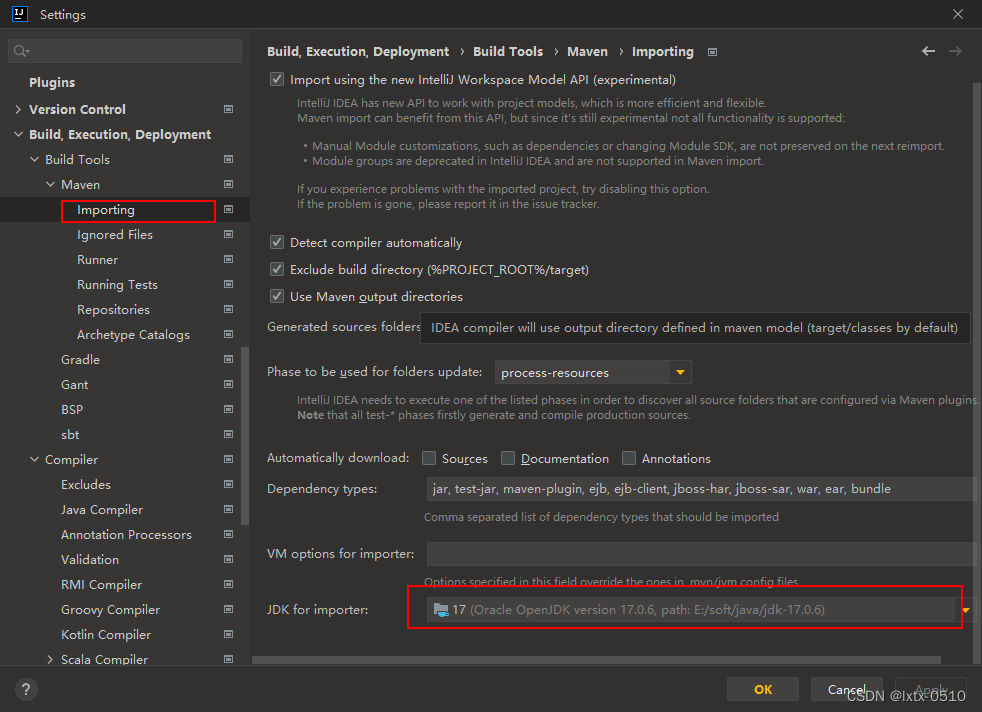Click Build Tools in the breadcrumb
The height and width of the screenshot is (712, 982).
click(x=508, y=51)
